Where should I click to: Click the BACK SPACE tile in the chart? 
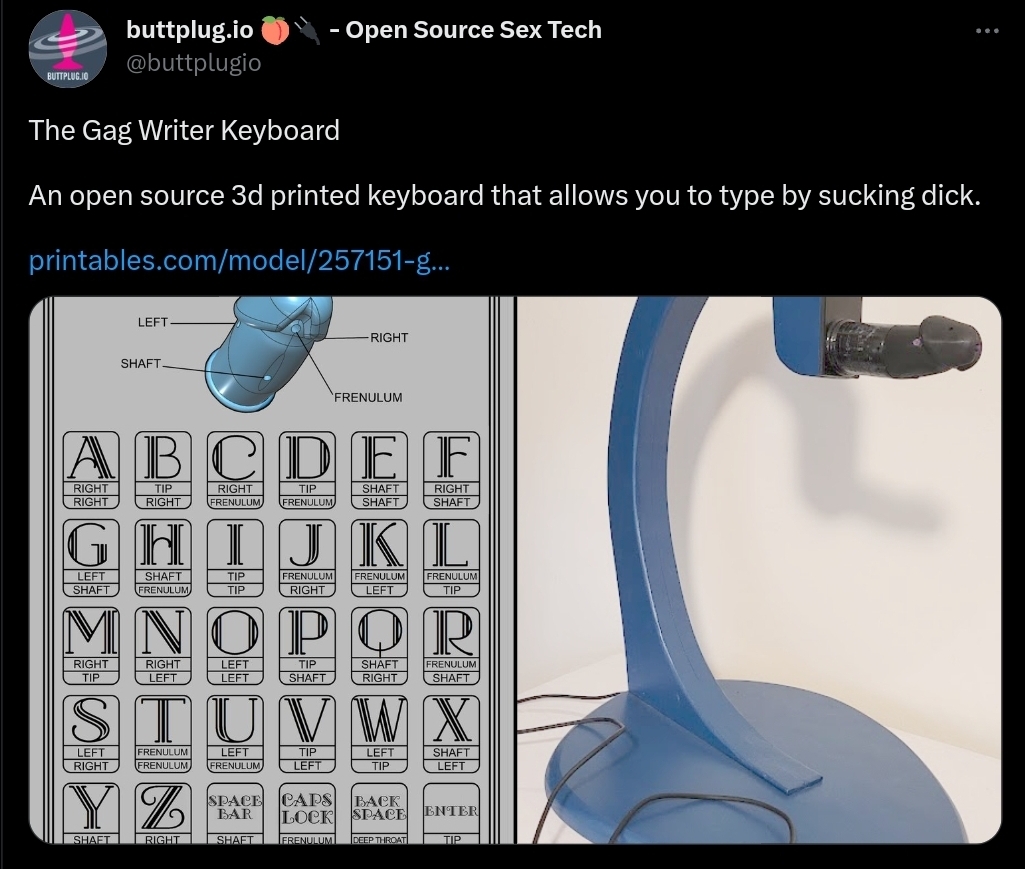pos(379,813)
